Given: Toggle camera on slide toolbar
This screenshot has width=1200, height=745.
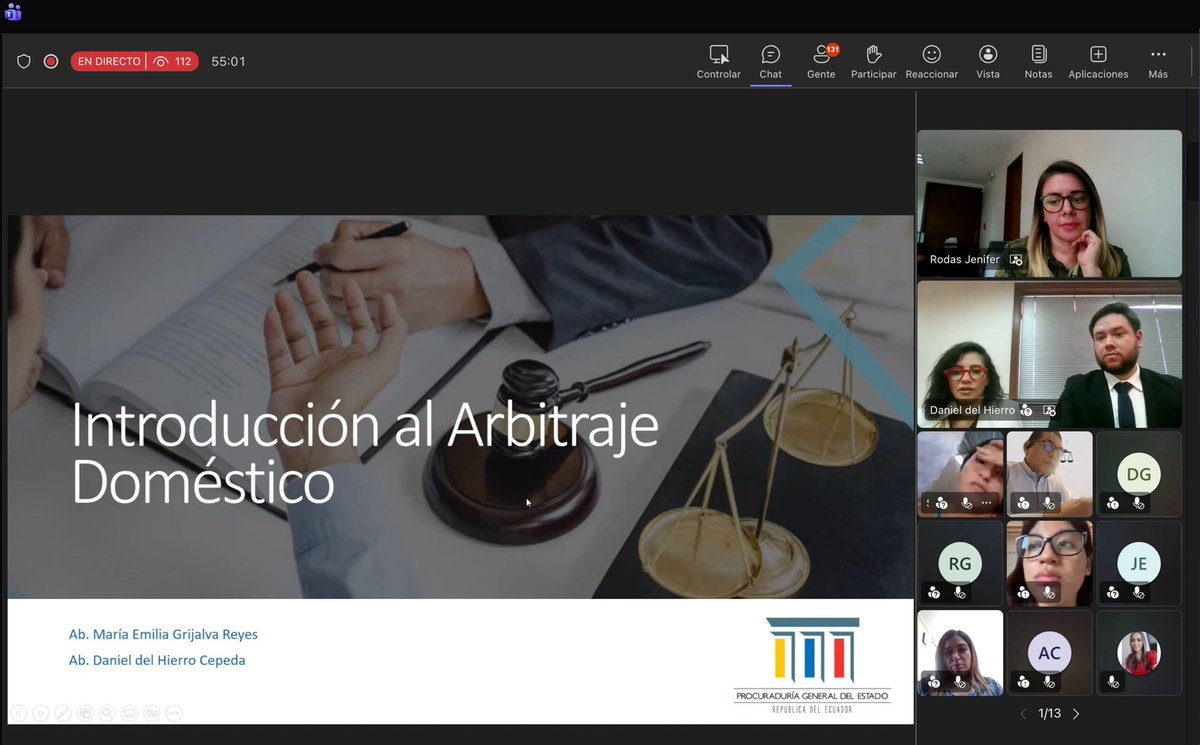Looking at the screenshot, I should tap(152, 713).
